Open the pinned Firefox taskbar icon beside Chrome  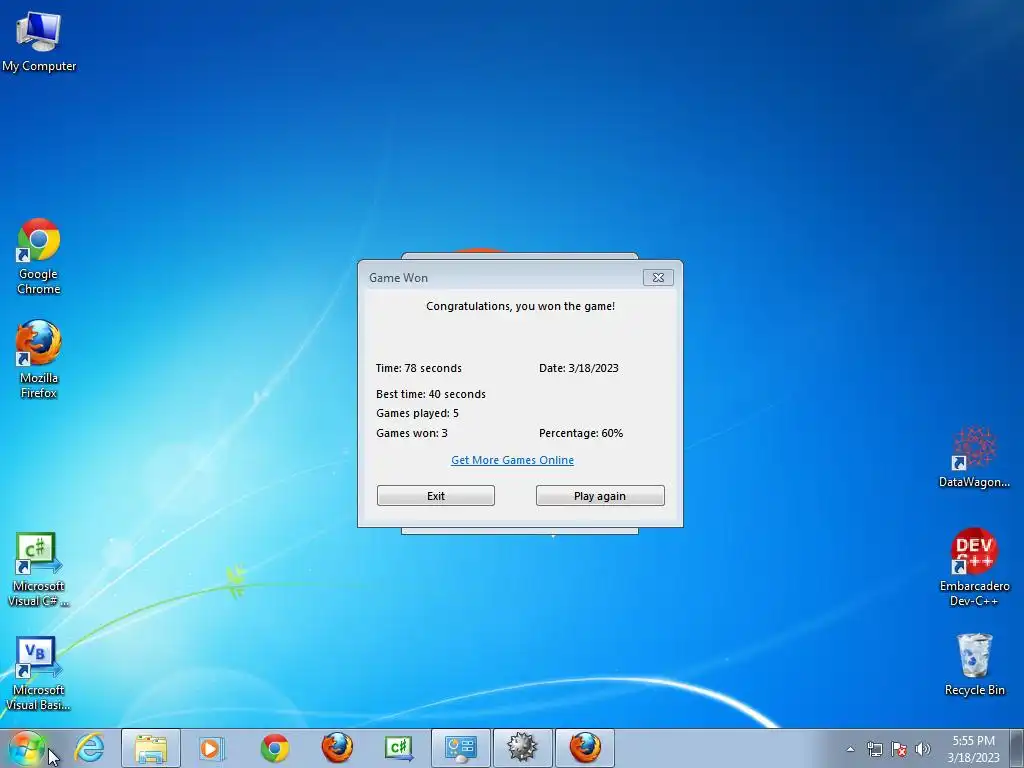tap(337, 748)
